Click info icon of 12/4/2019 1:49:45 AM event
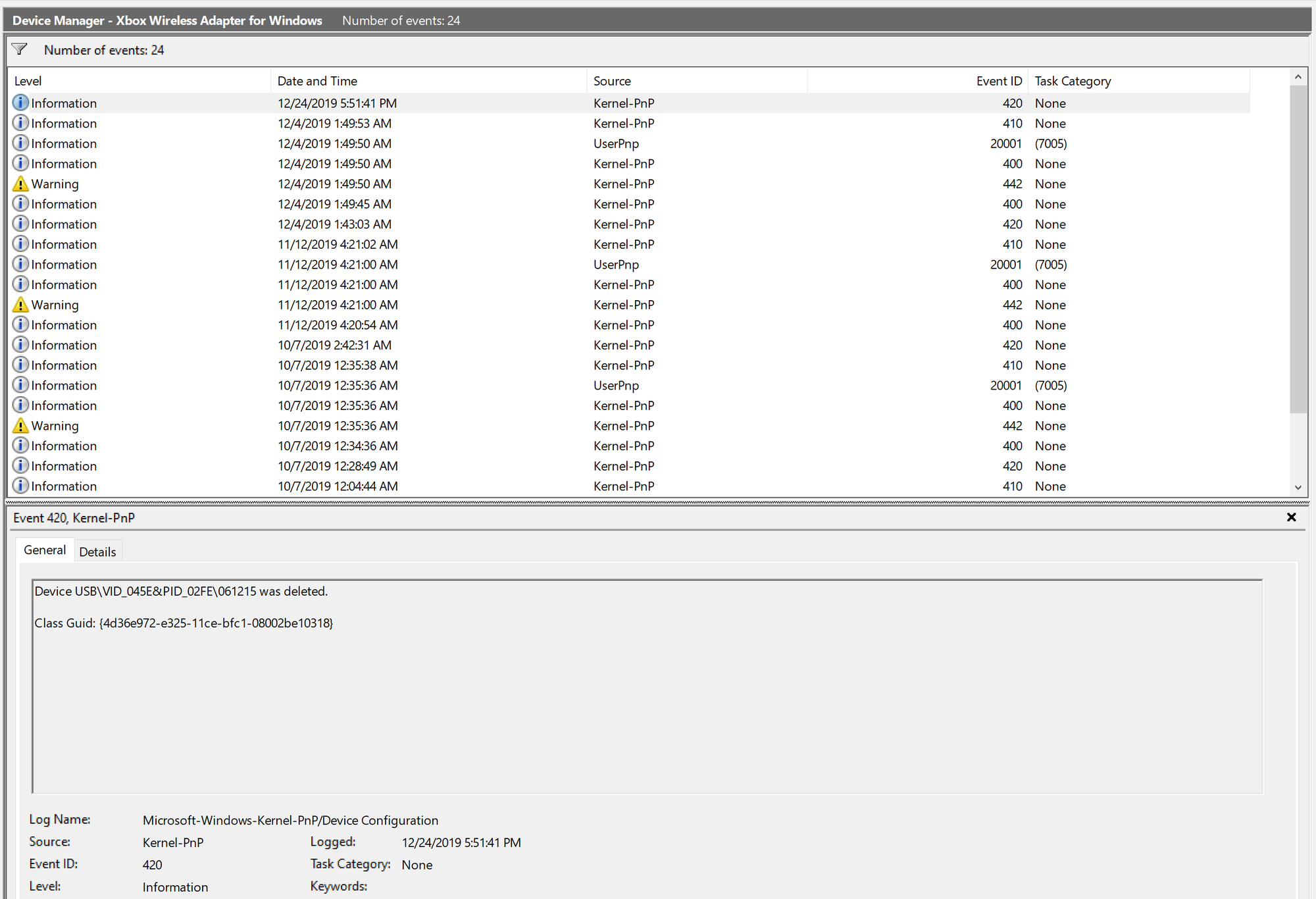This screenshot has width=1316, height=899. [x=20, y=203]
